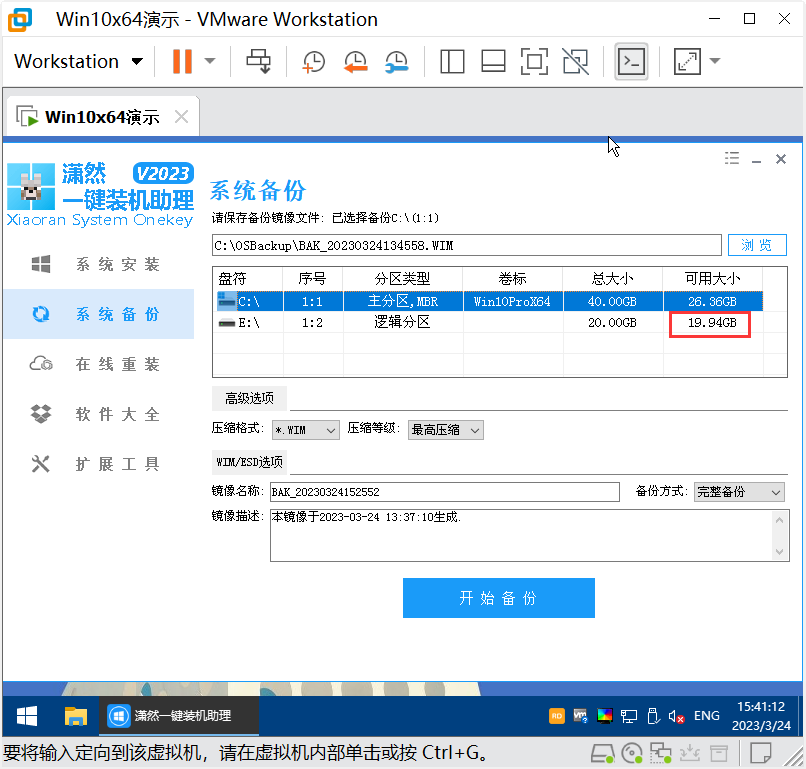
Task: Click the 镜像名称 text field
Action: pos(445,492)
